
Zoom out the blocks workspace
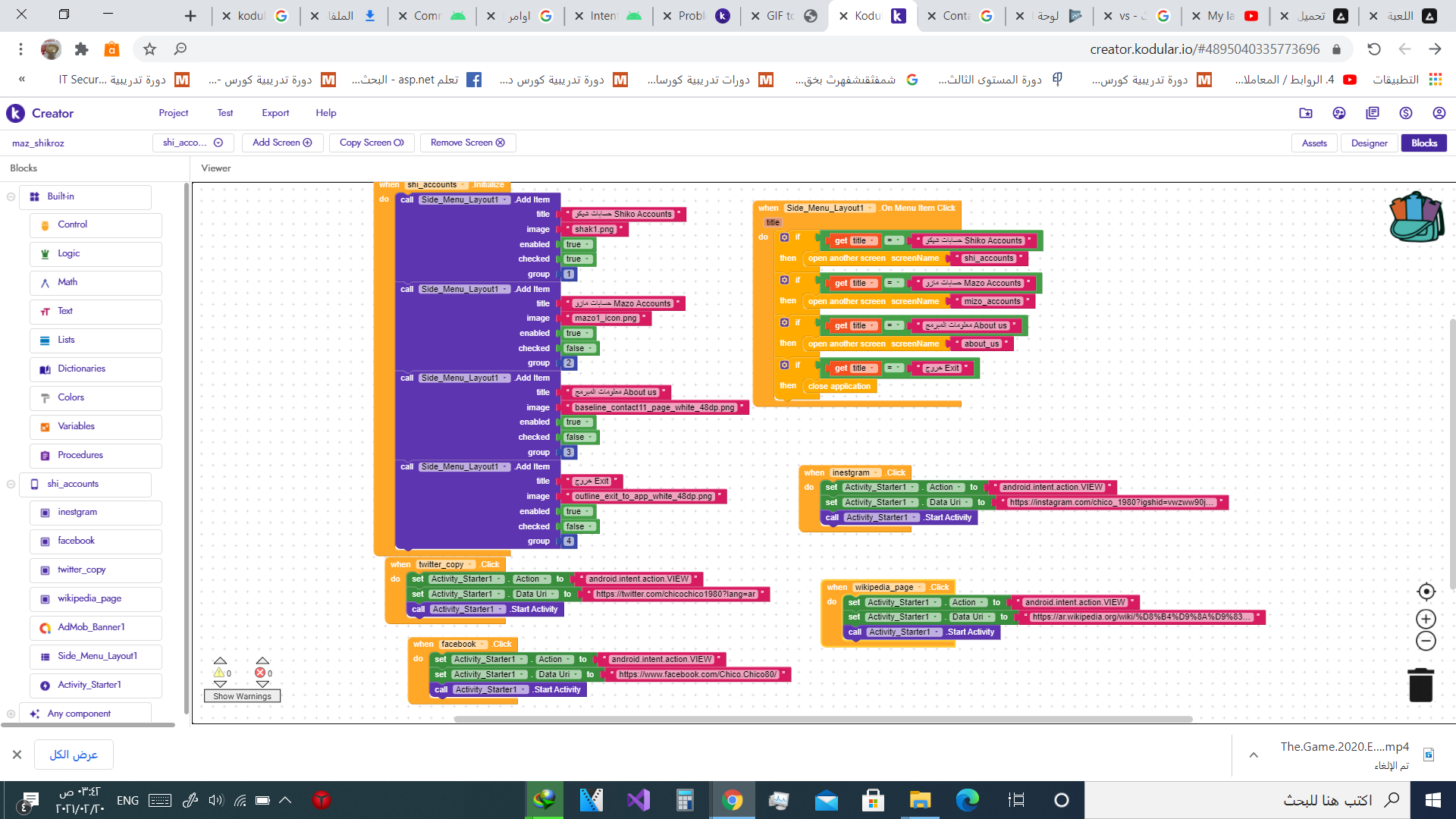[1426, 642]
